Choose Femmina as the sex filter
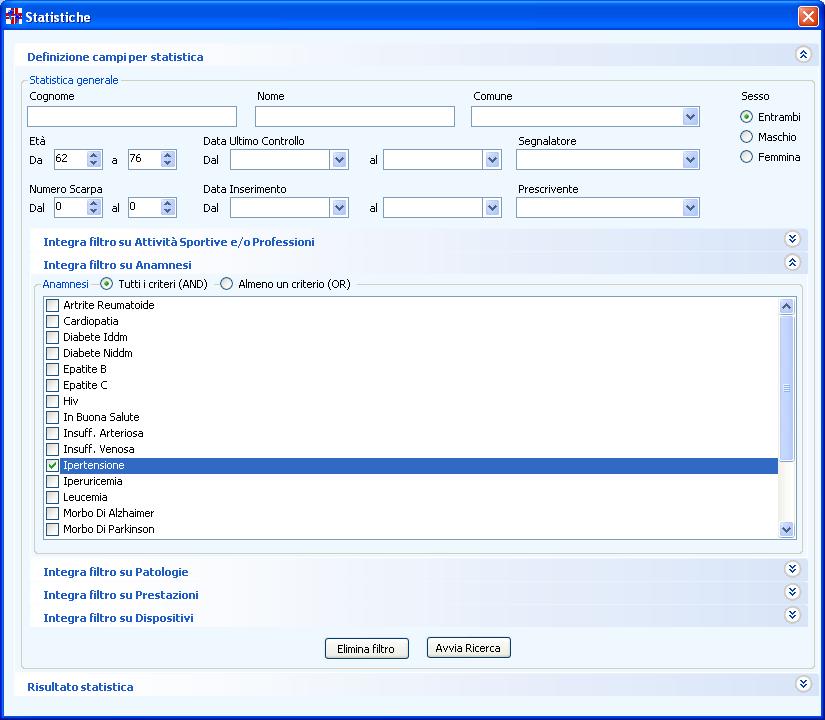 point(746,157)
